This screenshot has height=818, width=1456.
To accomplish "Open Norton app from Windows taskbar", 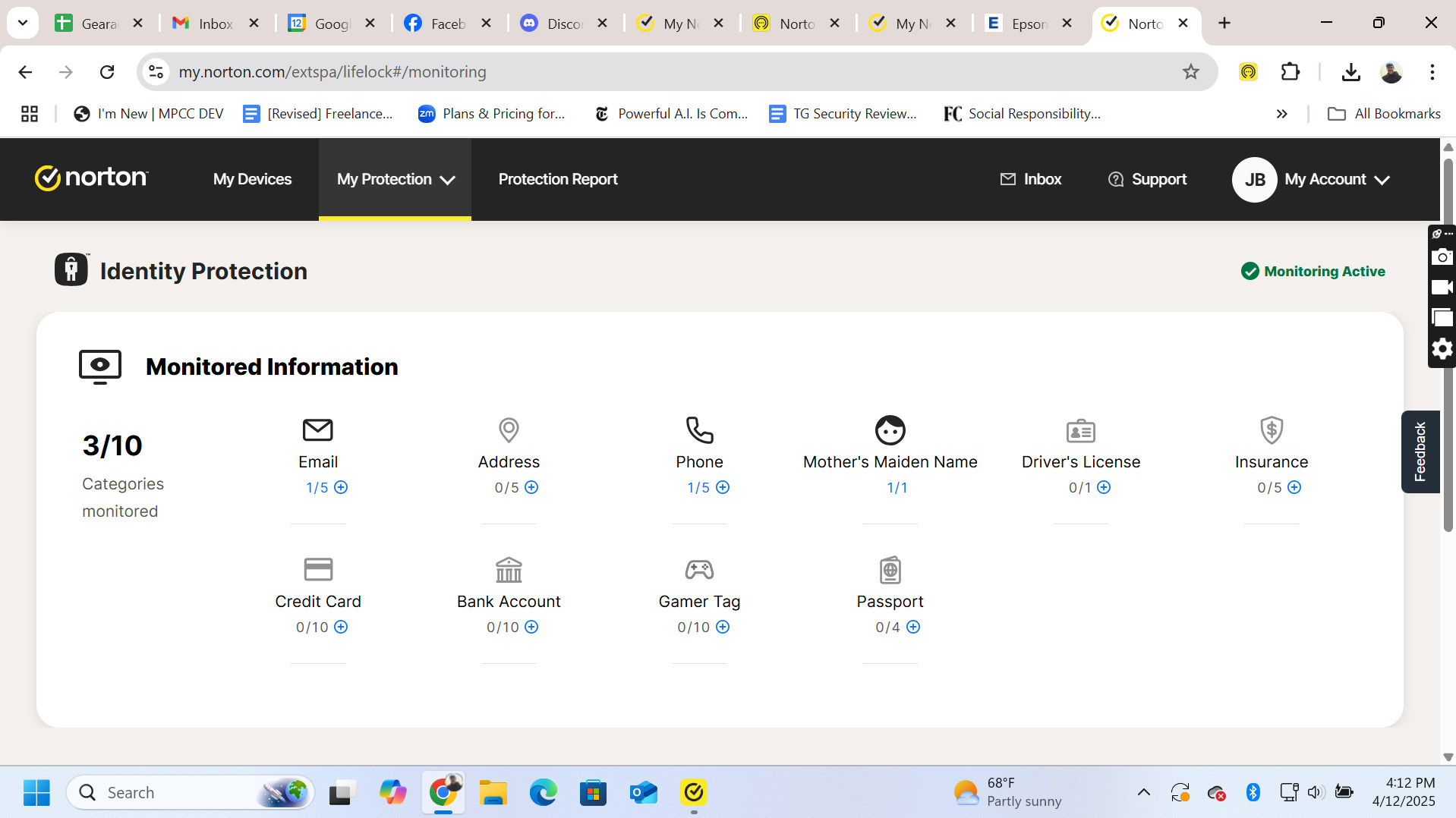I will click(x=693, y=792).
